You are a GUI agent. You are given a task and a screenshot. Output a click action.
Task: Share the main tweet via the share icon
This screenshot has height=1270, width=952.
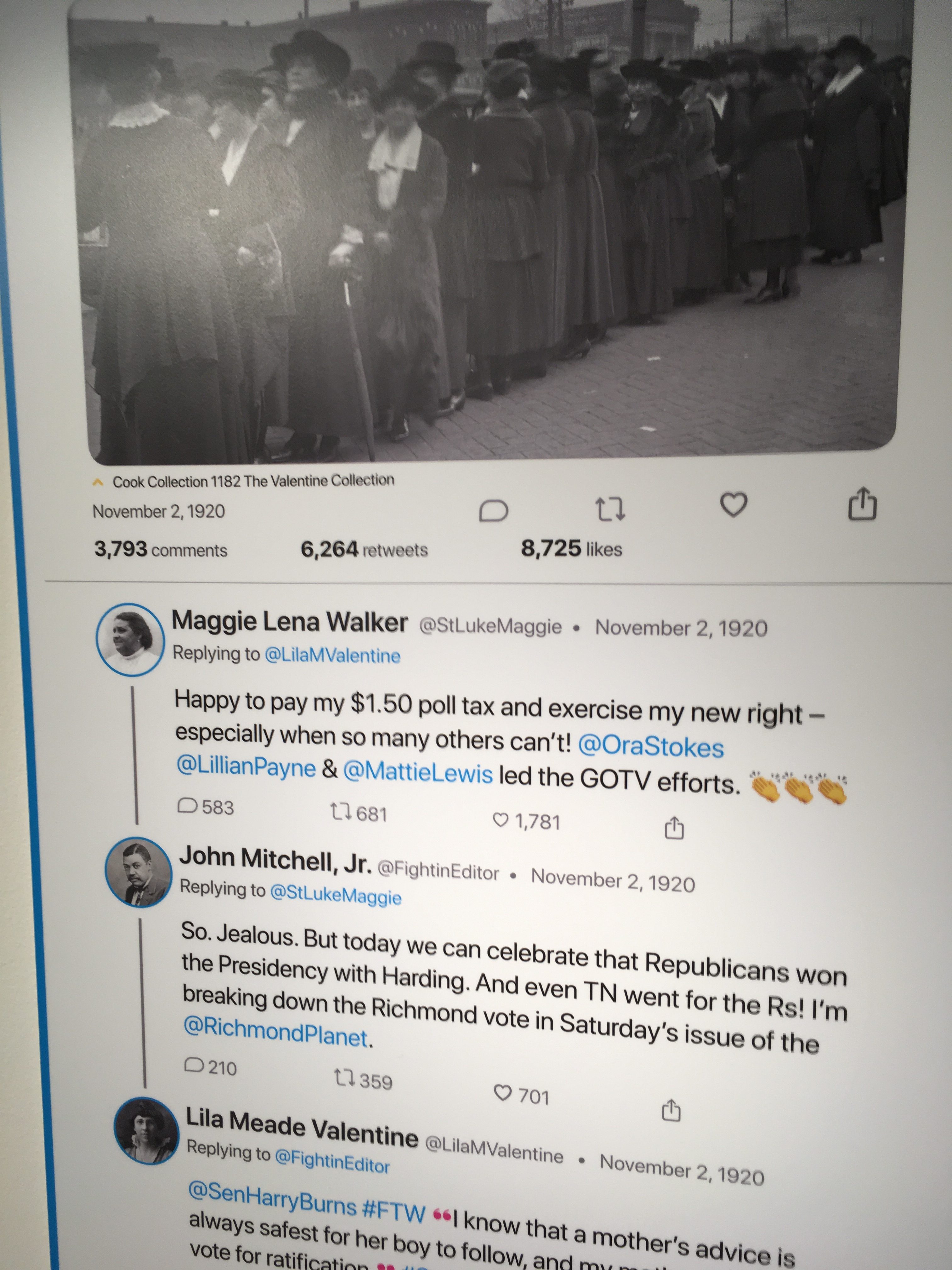[x=863, y=504]
